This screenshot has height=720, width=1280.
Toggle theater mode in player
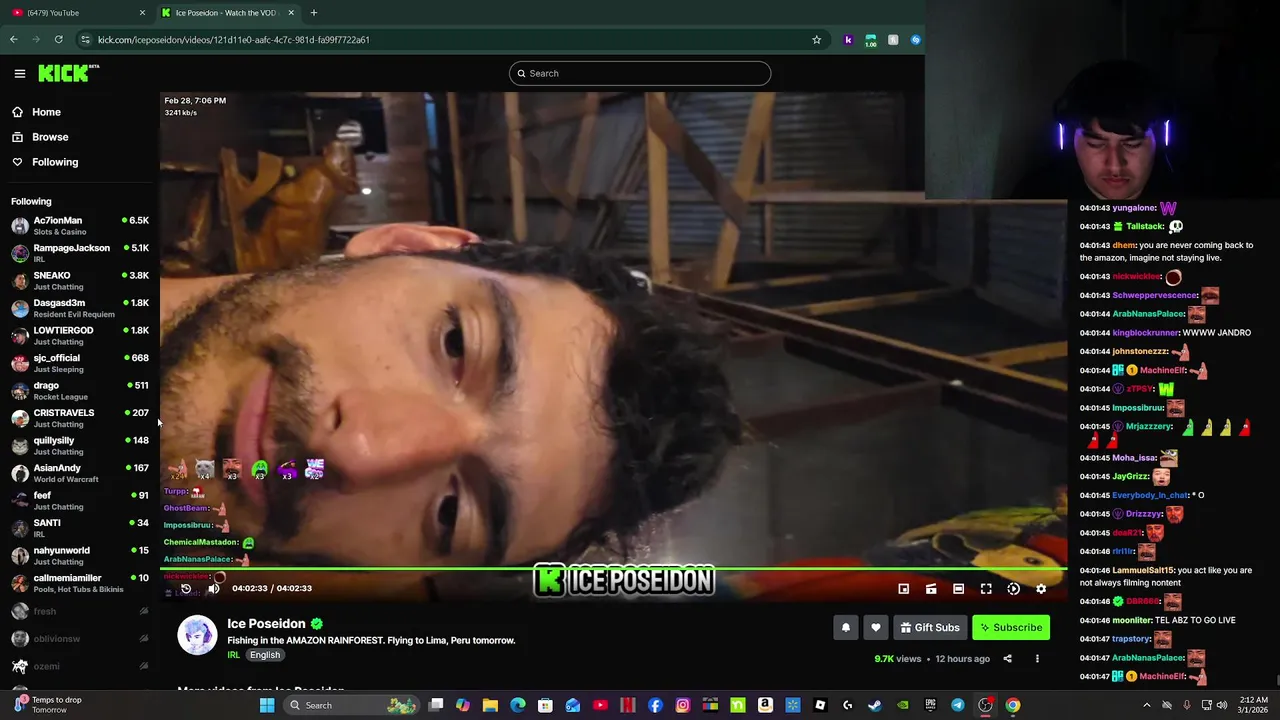point(958,589)
